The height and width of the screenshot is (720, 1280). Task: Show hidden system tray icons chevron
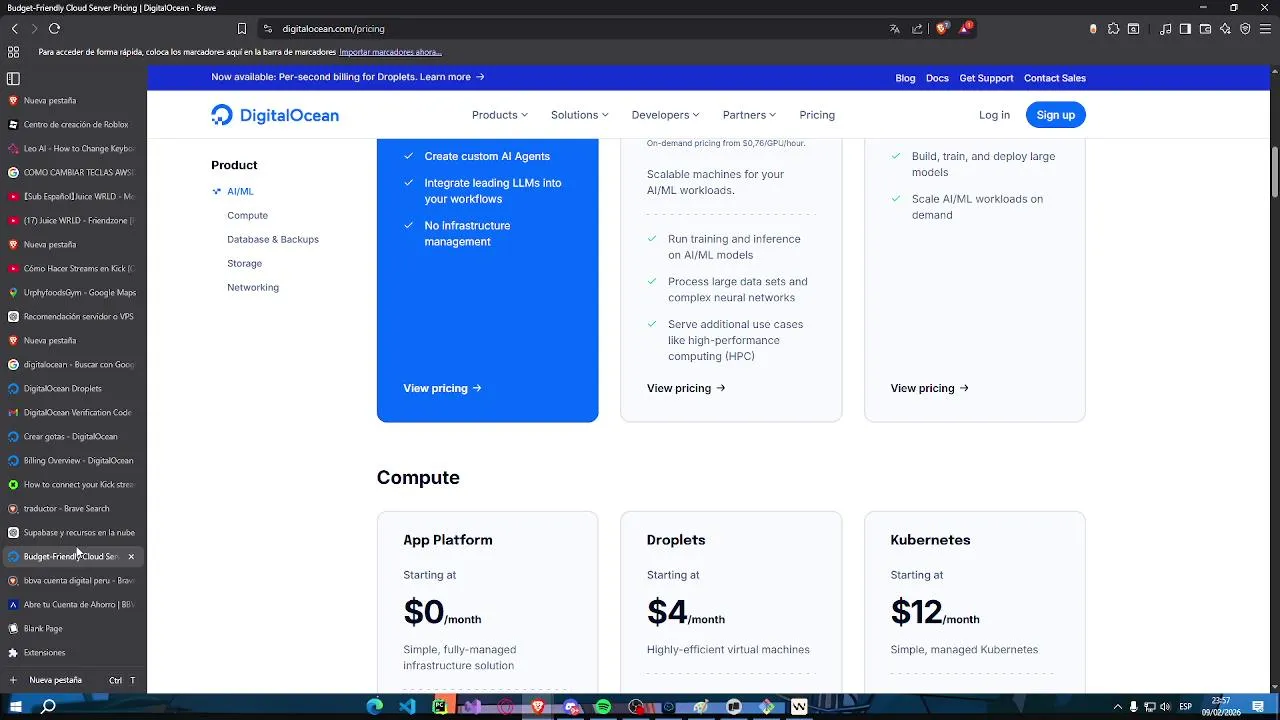pyautogui.click(x=1118, y=707)
